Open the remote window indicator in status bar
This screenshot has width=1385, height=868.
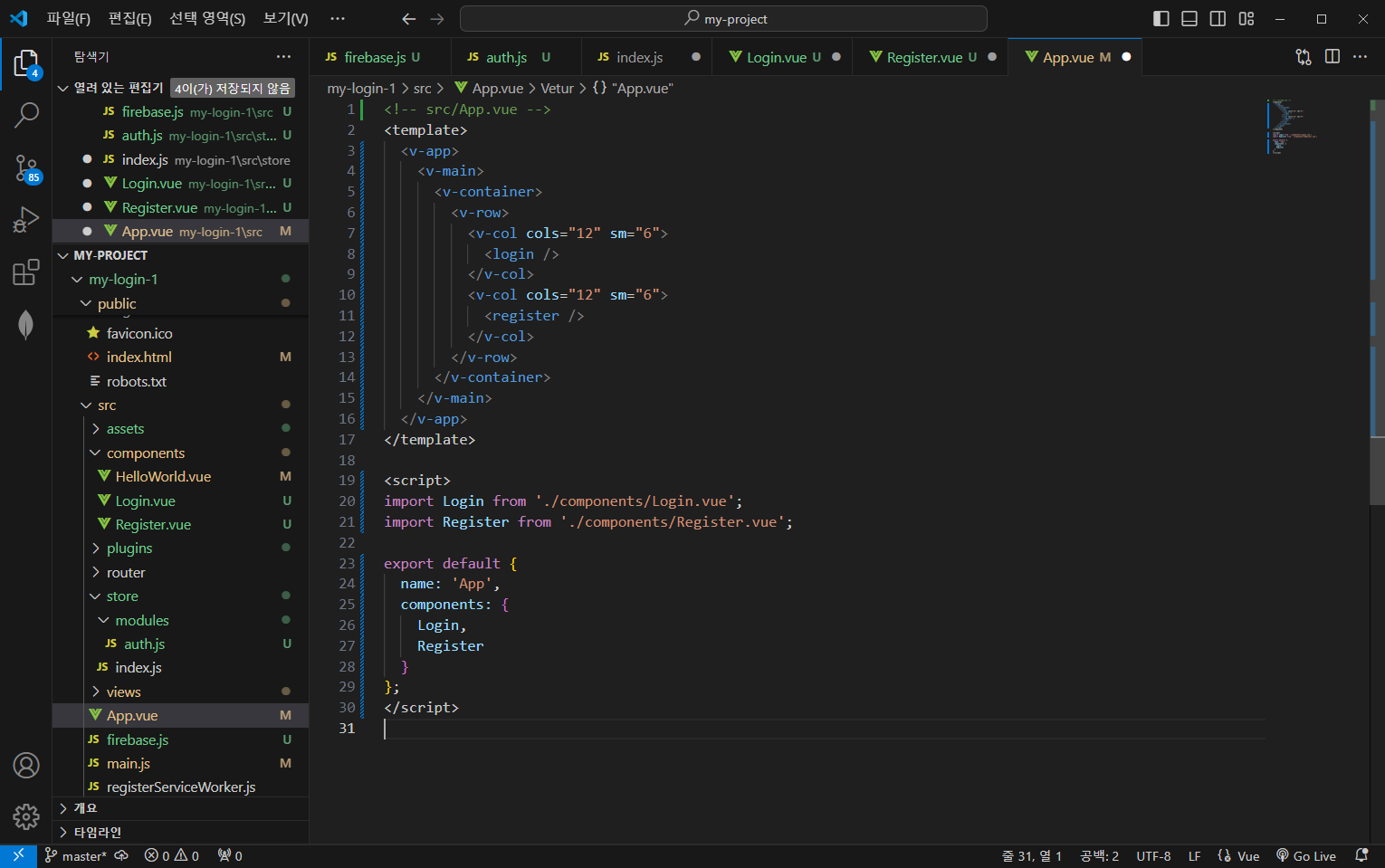[18, 855]
